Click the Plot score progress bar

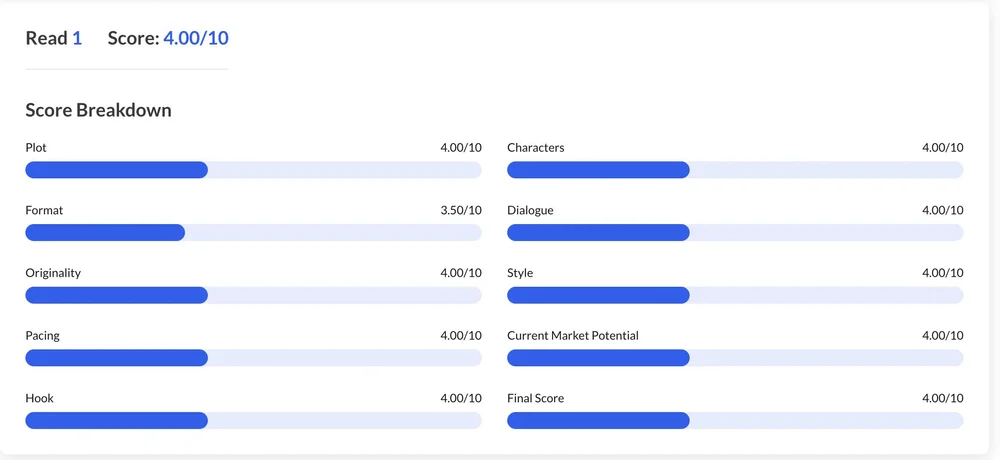coord(253,170)
